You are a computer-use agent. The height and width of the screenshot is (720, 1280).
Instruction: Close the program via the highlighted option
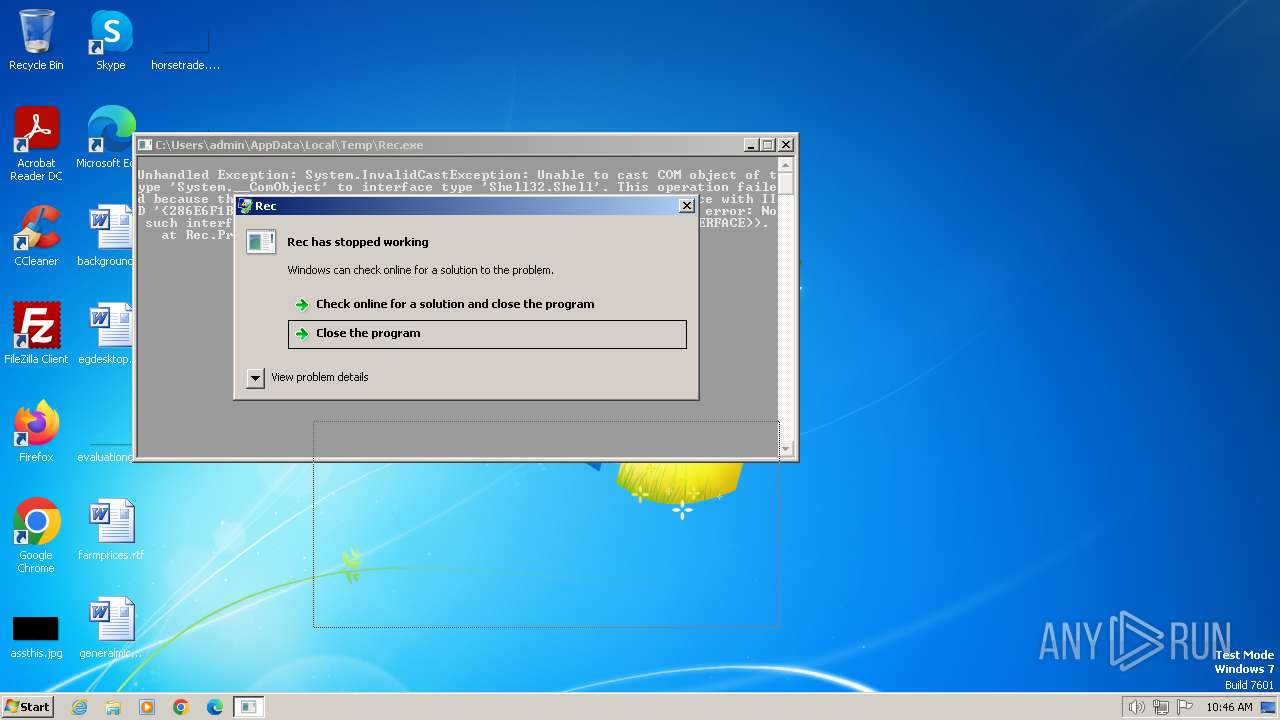(487, 334)
